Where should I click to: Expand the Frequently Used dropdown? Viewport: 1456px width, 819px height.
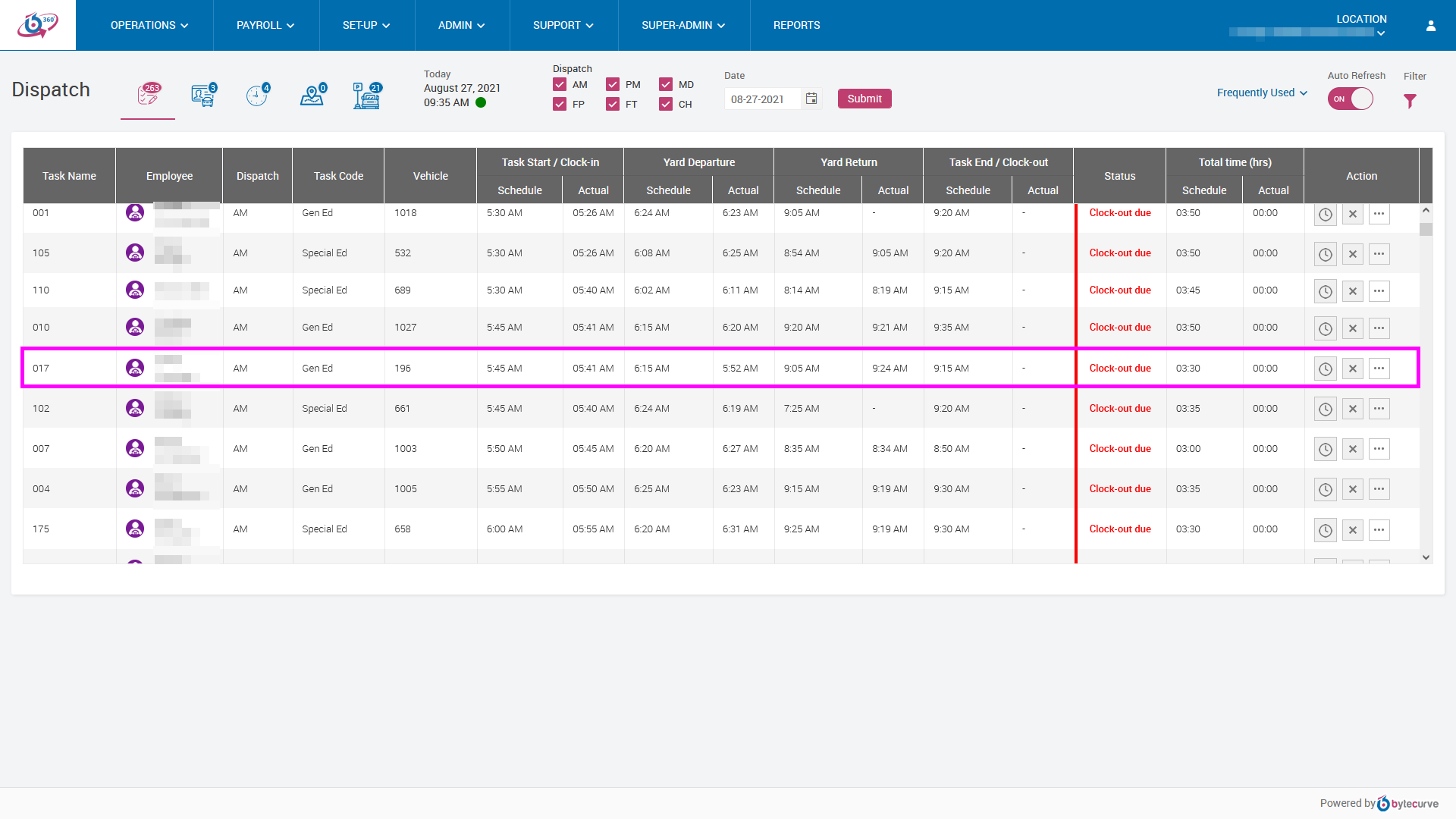[x=1262, y=93]
